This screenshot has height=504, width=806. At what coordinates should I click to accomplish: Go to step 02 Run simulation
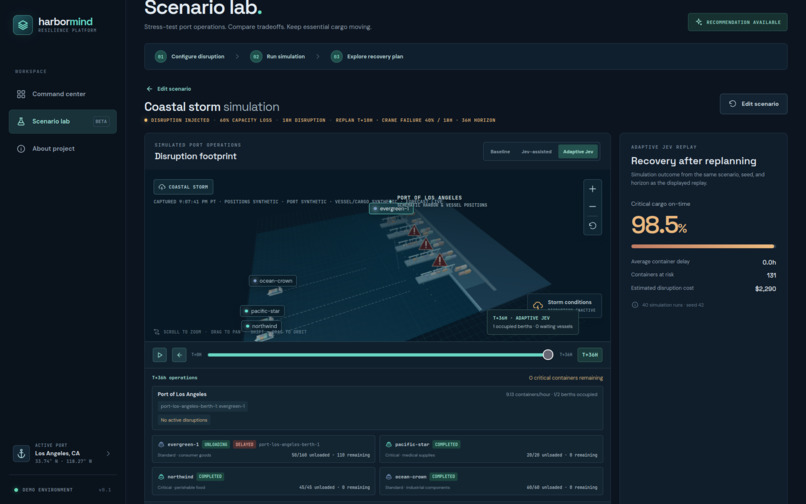[x=278, y=57]
